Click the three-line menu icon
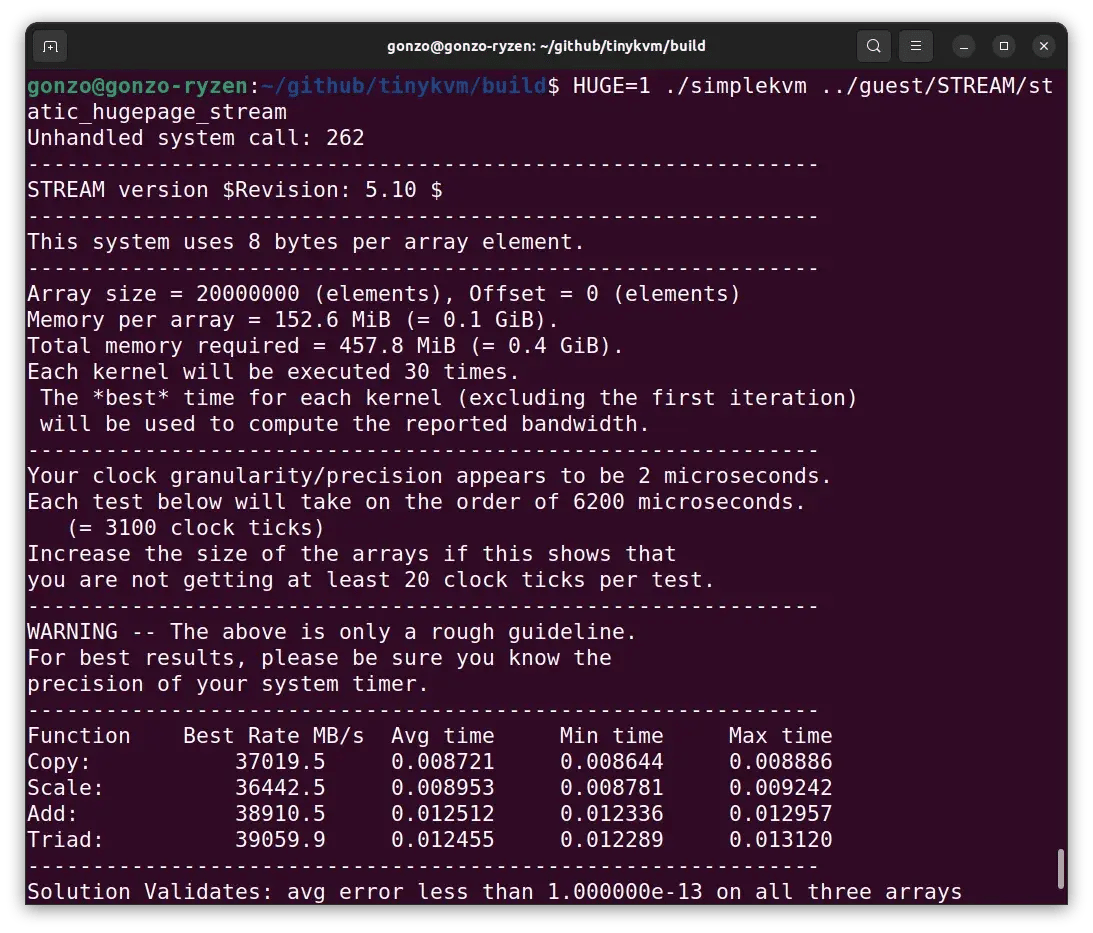This screenshot has width=1093, height=933. click(915, 45)
